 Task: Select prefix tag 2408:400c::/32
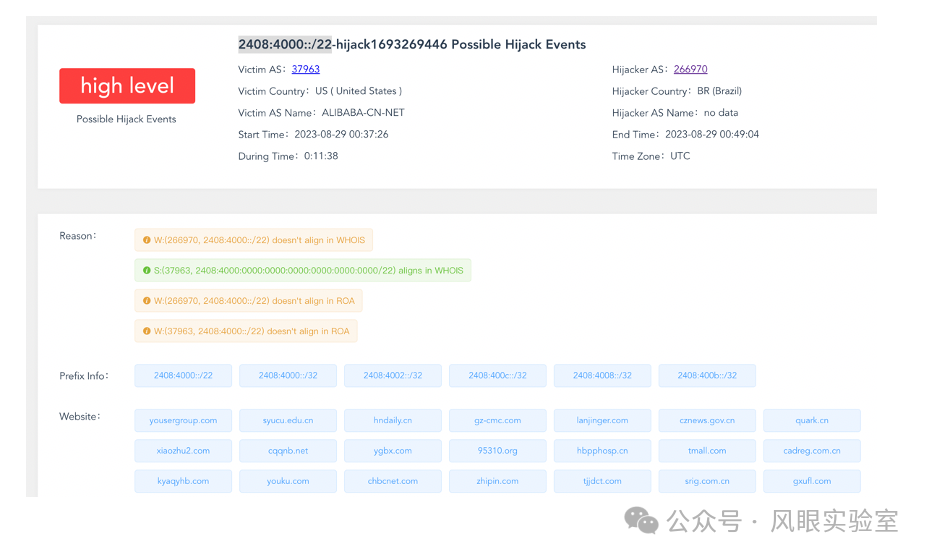pos(497,376)
